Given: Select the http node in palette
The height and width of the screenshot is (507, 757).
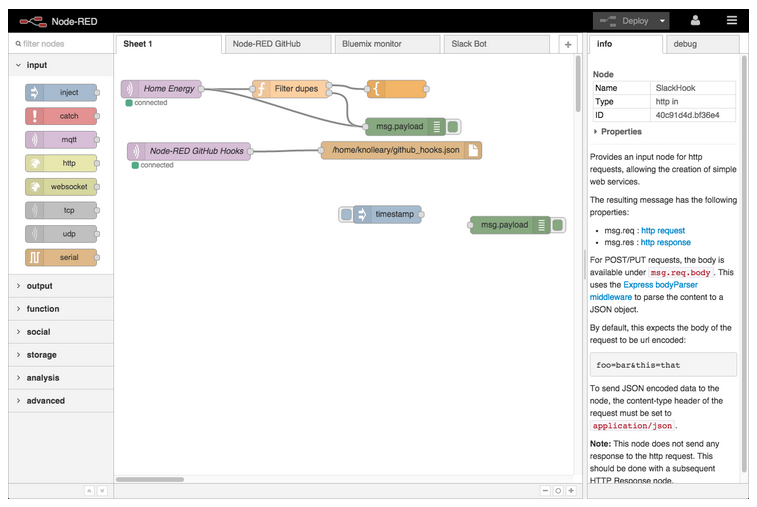Looking at the screenshot, I should point(61,163).
